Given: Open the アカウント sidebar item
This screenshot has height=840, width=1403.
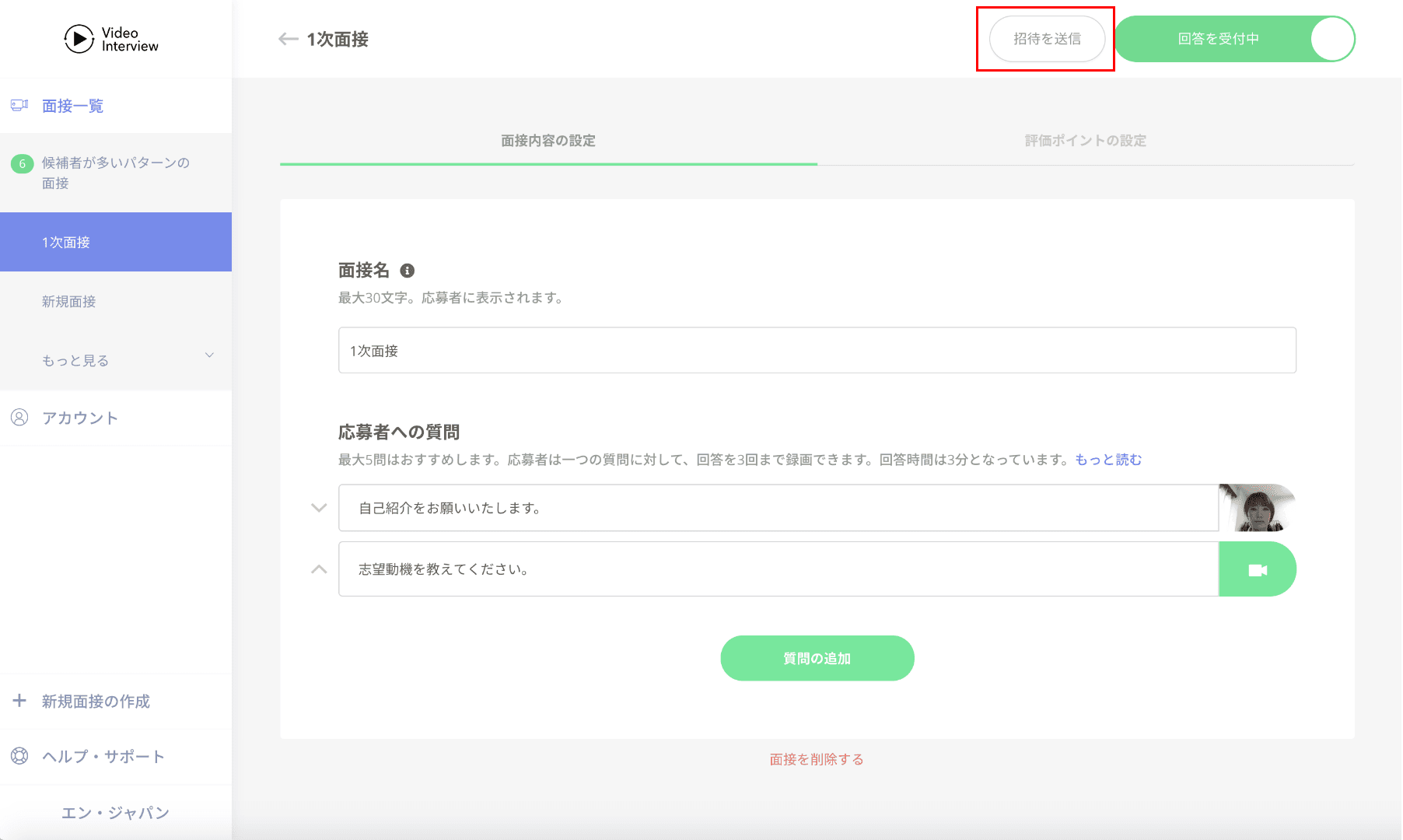Looking at the screenshot, I should point(79,418).
